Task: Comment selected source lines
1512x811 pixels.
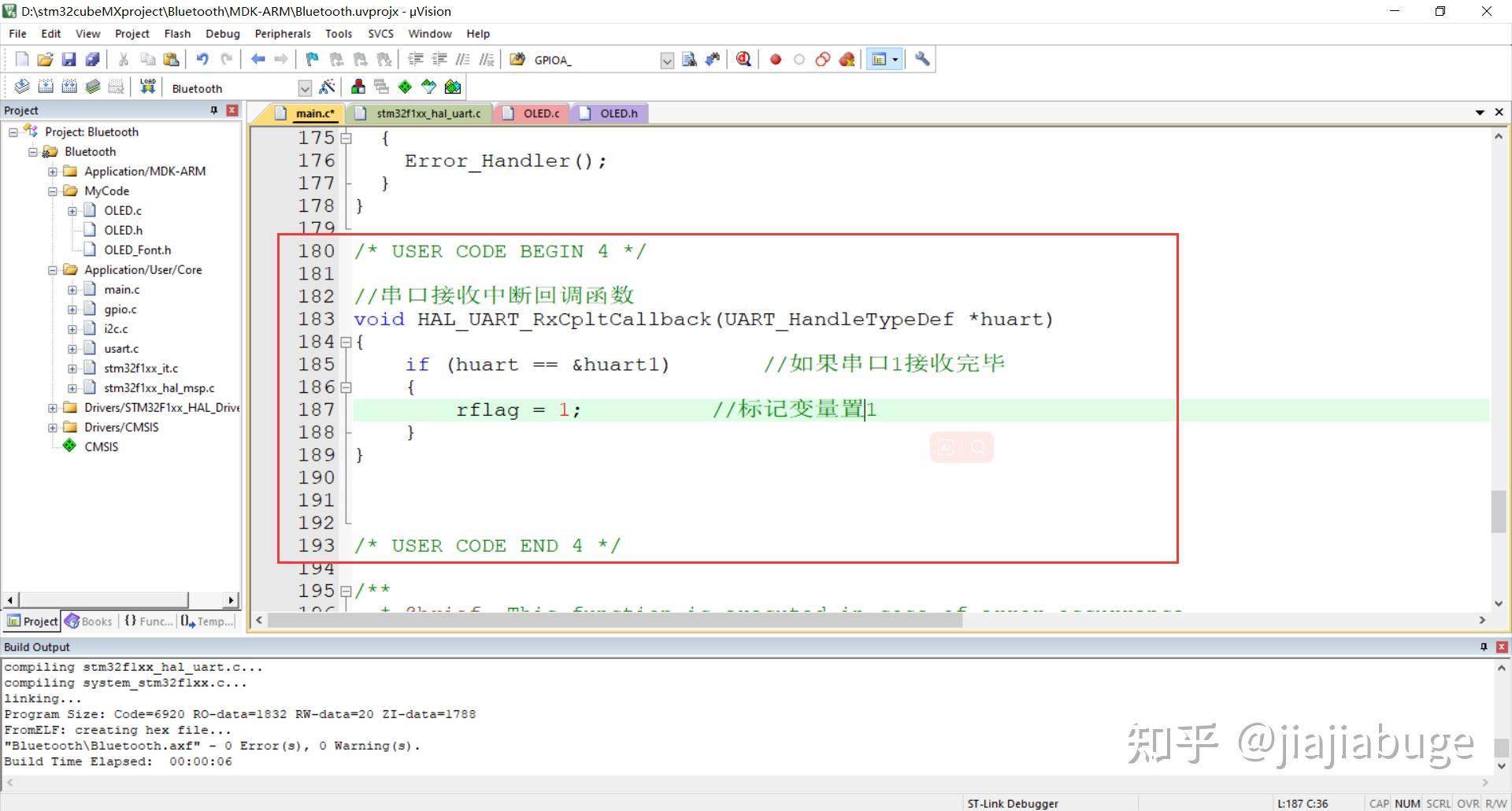Action: [x=463, y=59]
